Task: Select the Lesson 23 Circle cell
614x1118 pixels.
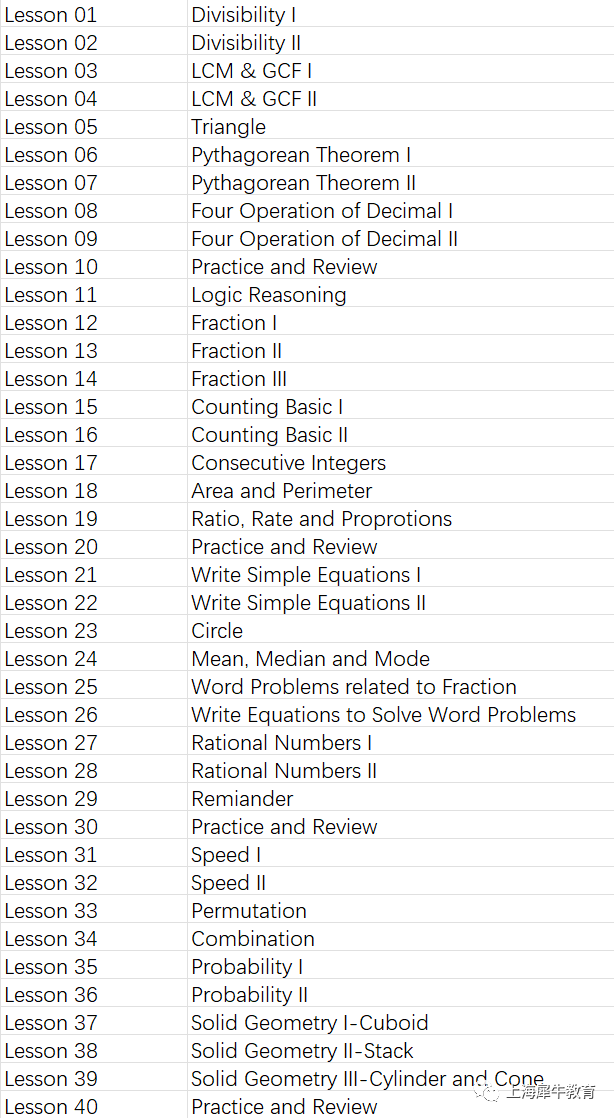Action: click(x=401, y=630)
